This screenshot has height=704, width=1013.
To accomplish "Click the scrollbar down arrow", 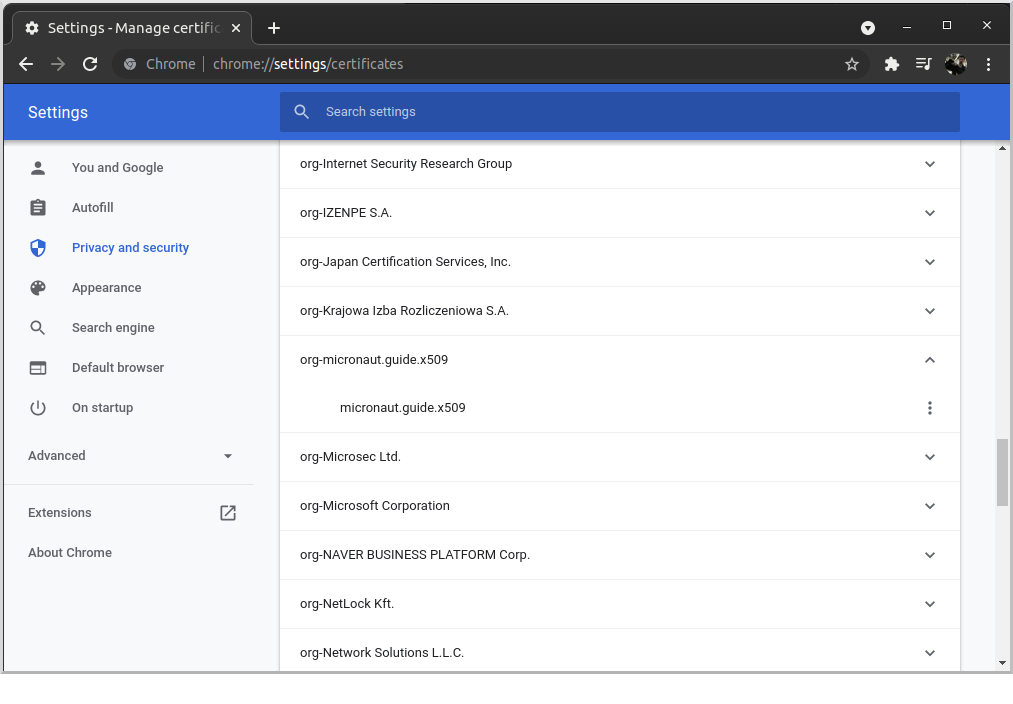I will click(1002, 663).
